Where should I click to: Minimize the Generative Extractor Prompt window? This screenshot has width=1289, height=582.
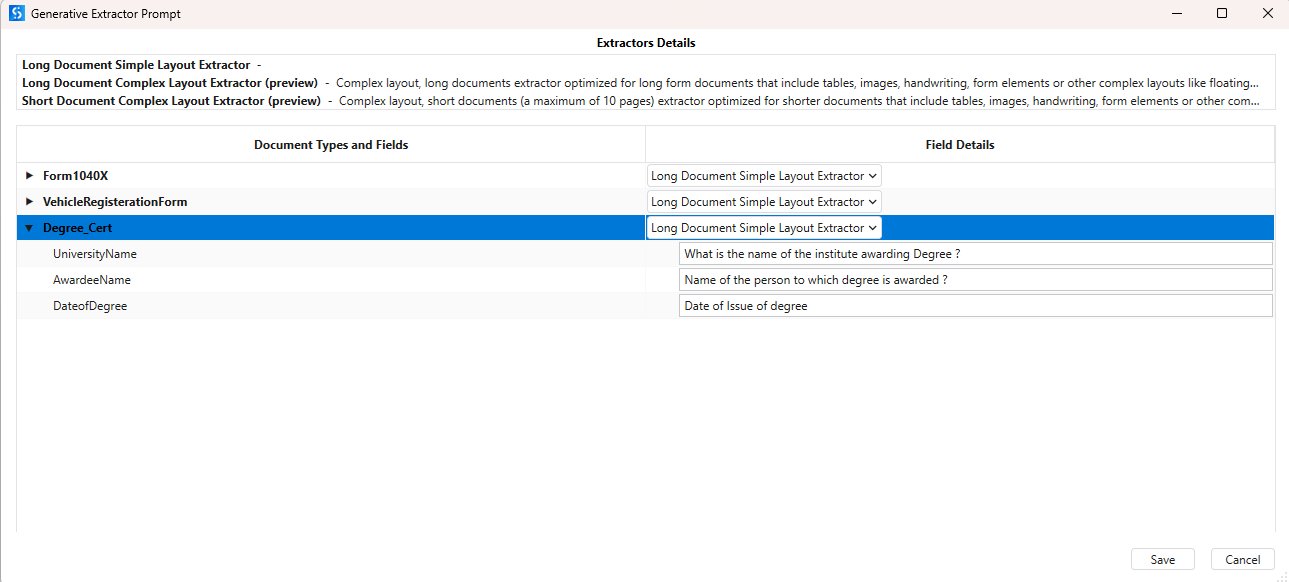click(x=1175, y=14)
